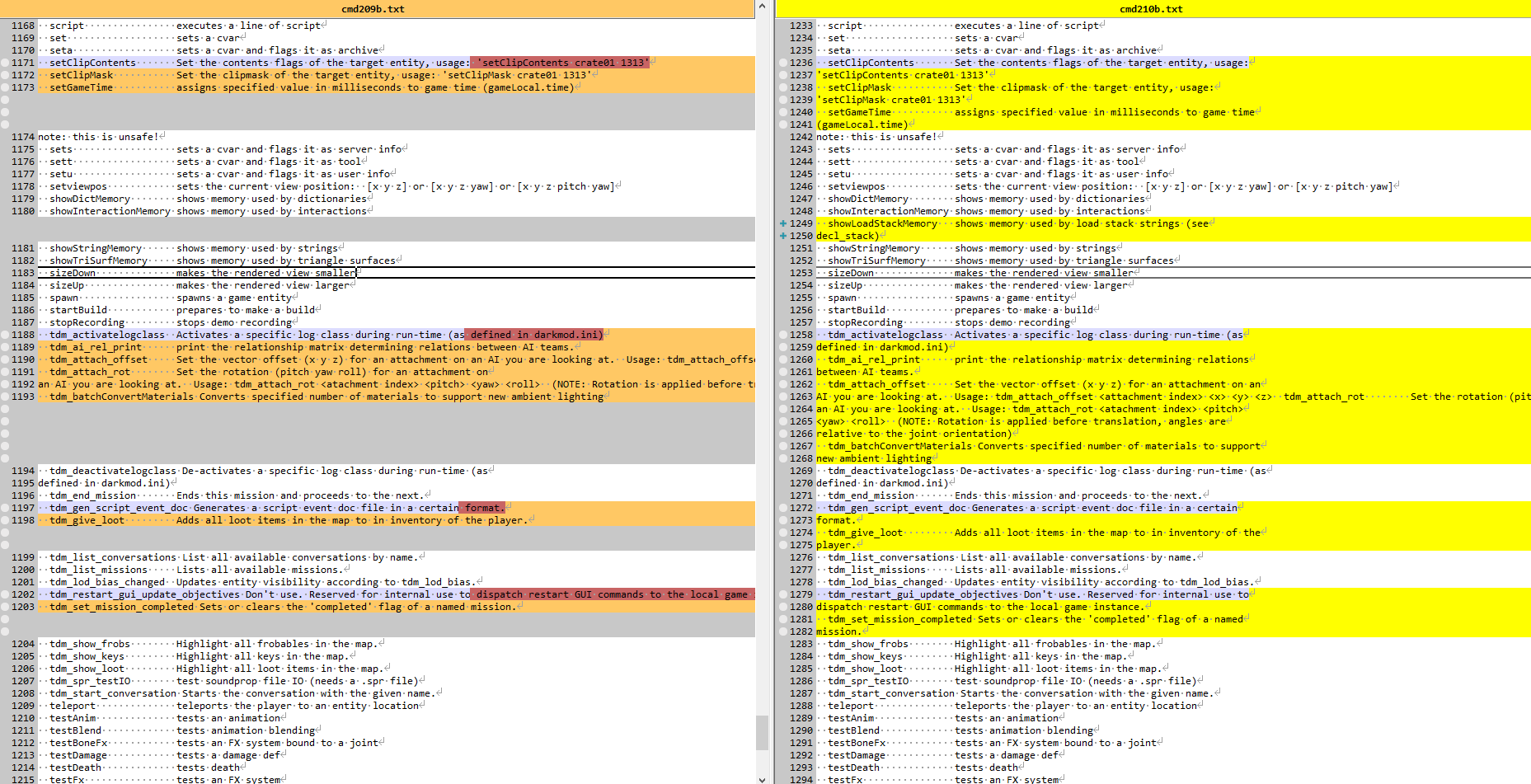Select the cmd210b.txt file header

[x=1151, y=9]
